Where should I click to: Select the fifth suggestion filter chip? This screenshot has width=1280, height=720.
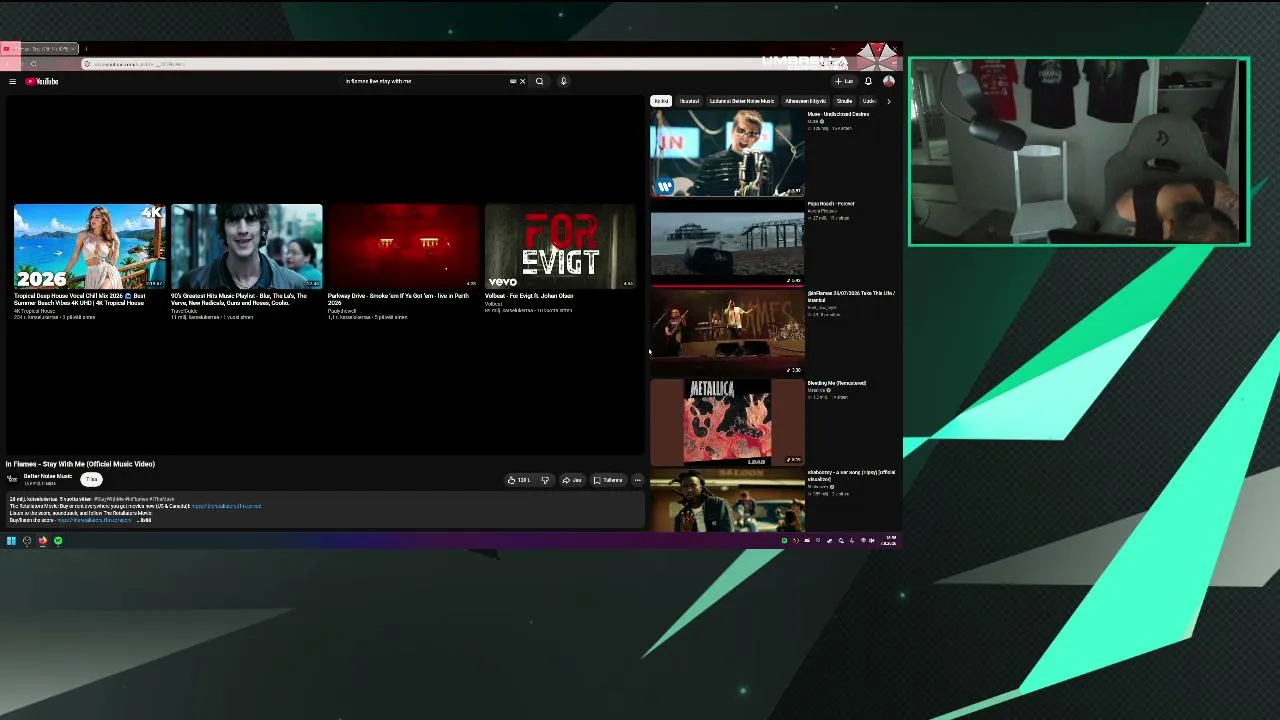[844, 101]
